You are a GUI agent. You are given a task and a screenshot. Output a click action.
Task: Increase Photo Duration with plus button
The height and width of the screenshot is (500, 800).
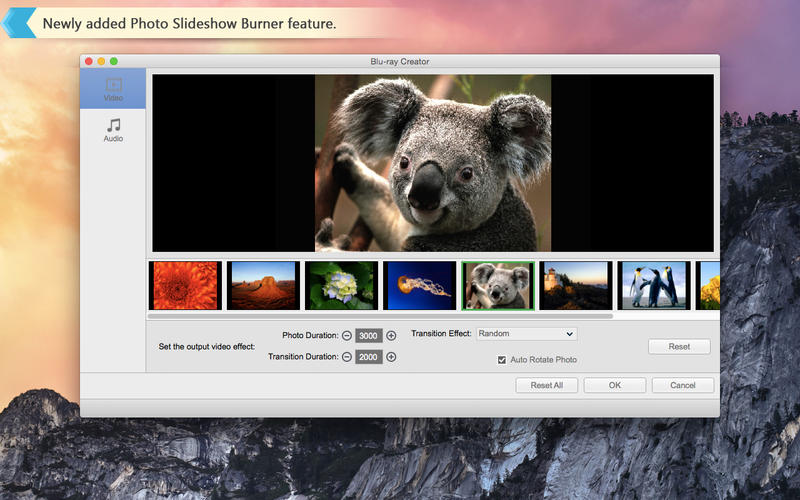click(x=391, y=336)
